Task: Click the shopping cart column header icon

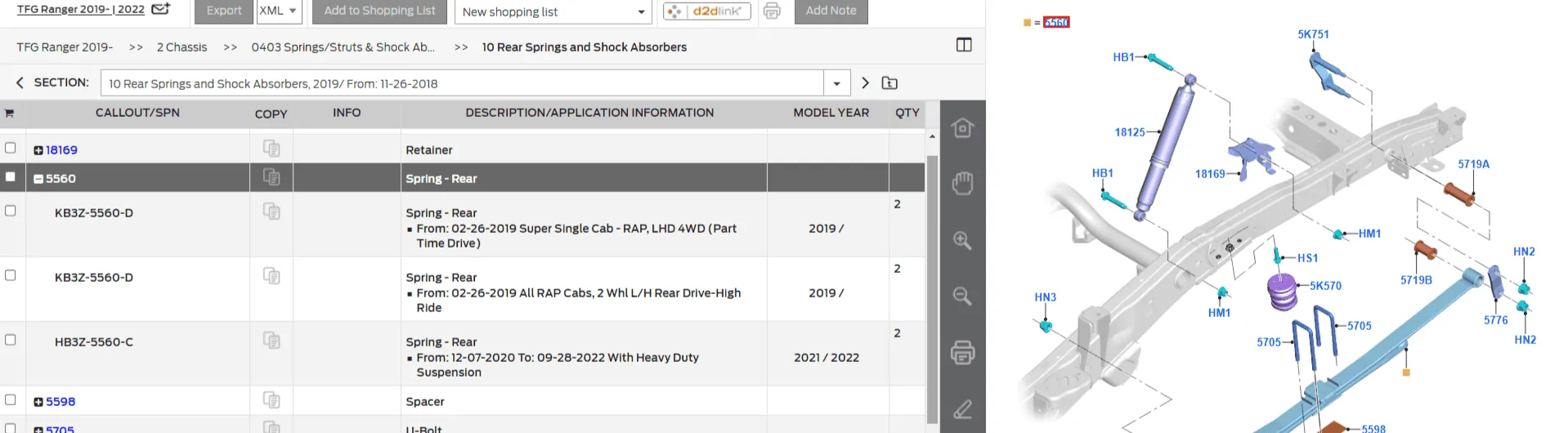Action: click(x=10, y=114)
